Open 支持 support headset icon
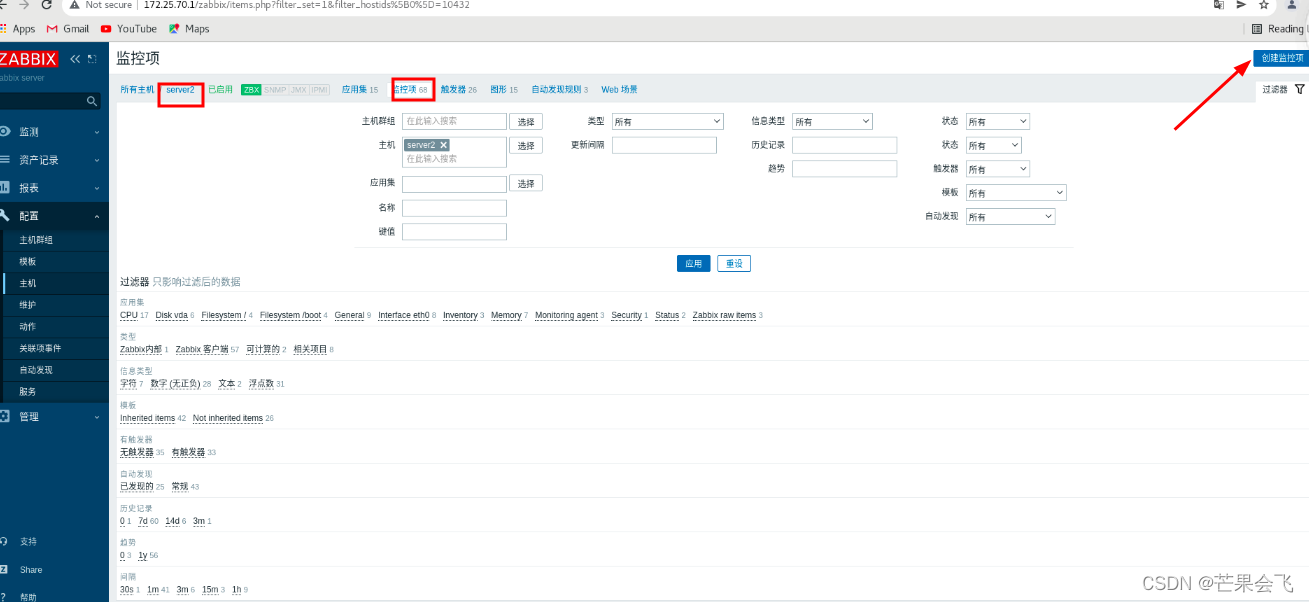 pyautogui.click(x=4, y=541)
